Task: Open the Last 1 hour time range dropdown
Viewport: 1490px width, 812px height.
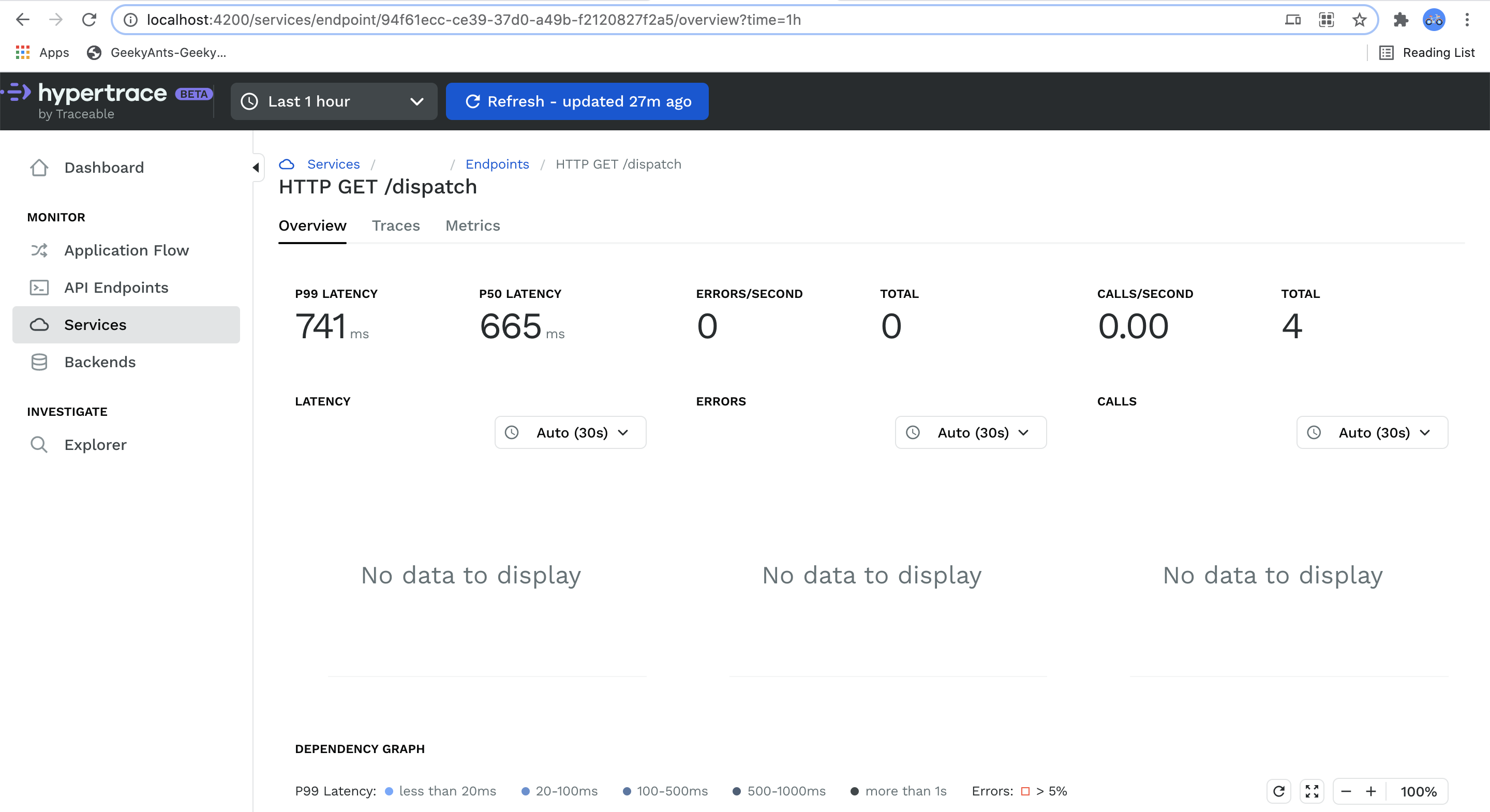Action: (334, 102)
